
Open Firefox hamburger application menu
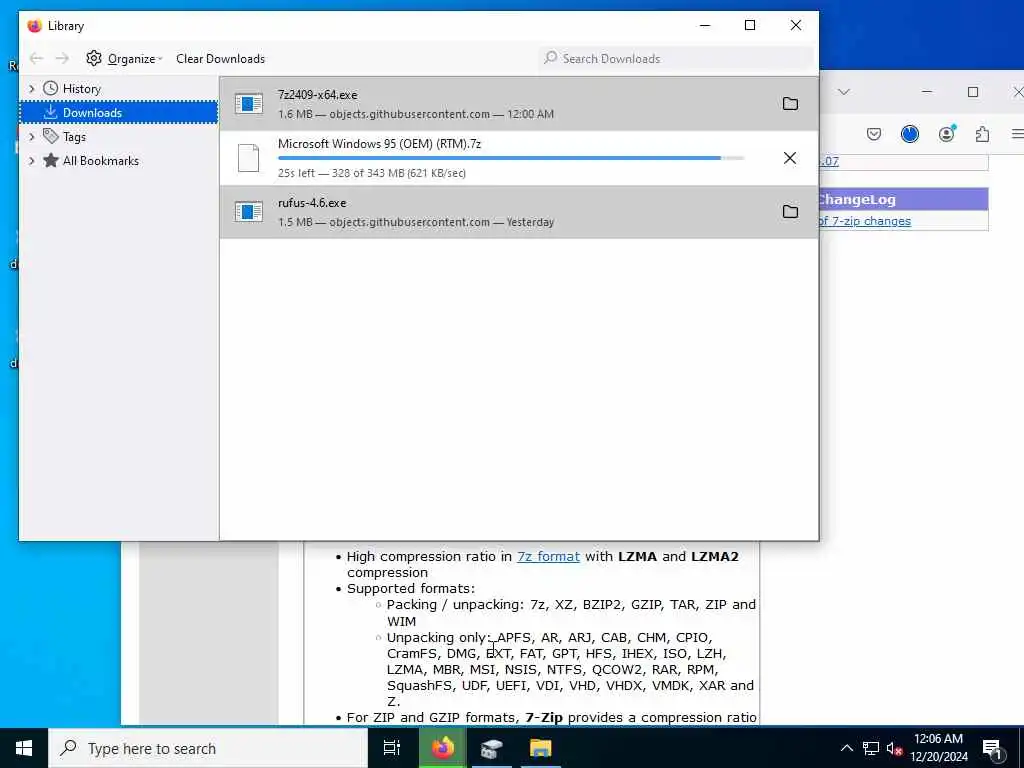pyautogui.click(x=1017, y=134)
